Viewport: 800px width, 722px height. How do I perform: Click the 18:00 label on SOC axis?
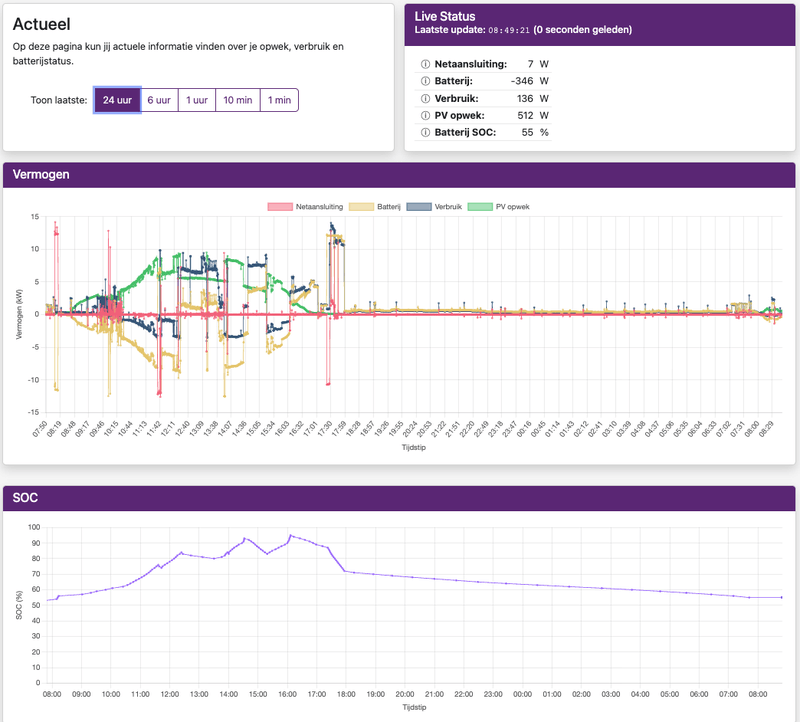pos(346,694)
